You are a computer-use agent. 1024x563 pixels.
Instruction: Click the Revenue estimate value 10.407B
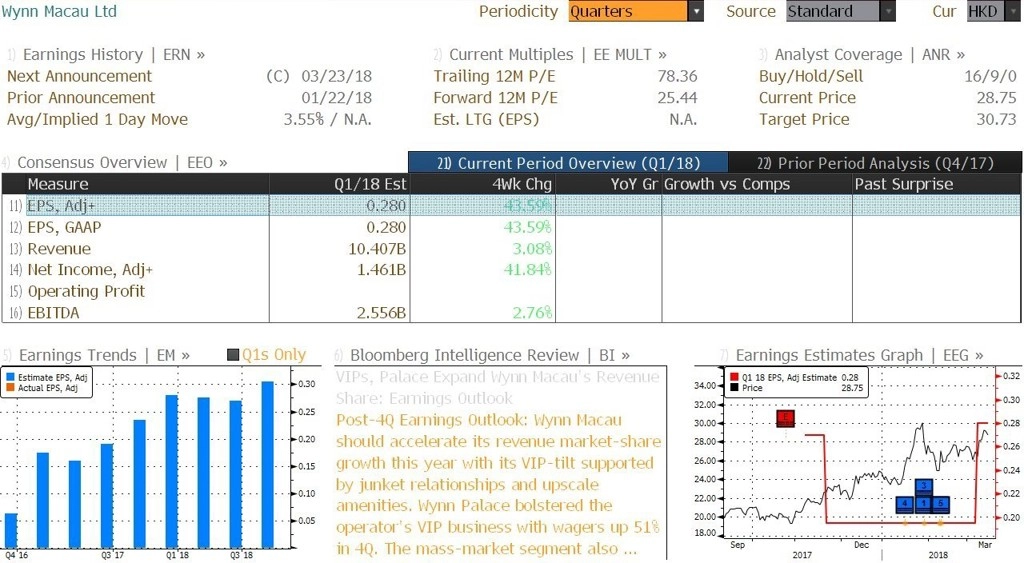click(x=377, y=249)
